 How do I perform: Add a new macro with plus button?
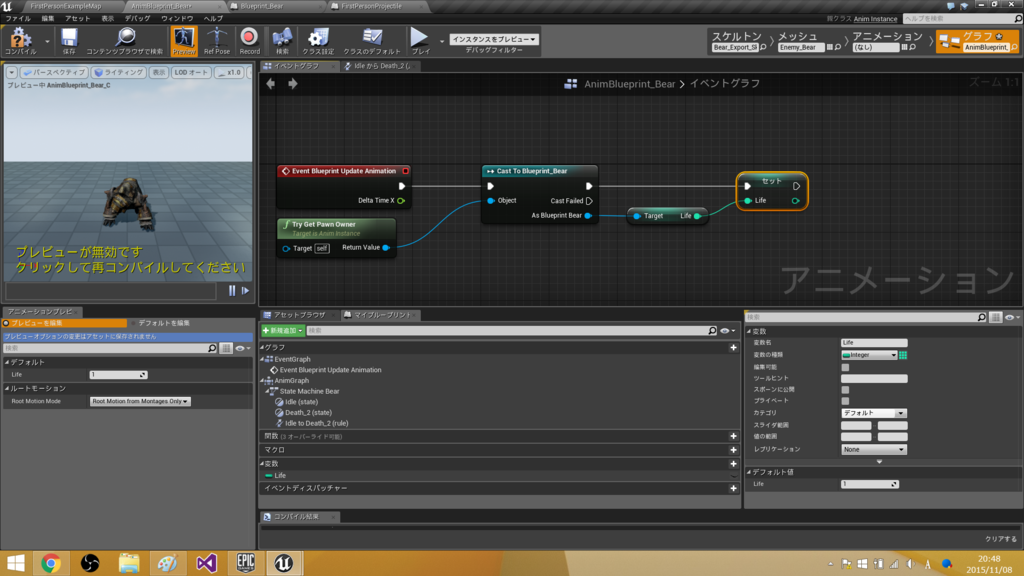tap(733, 450)
